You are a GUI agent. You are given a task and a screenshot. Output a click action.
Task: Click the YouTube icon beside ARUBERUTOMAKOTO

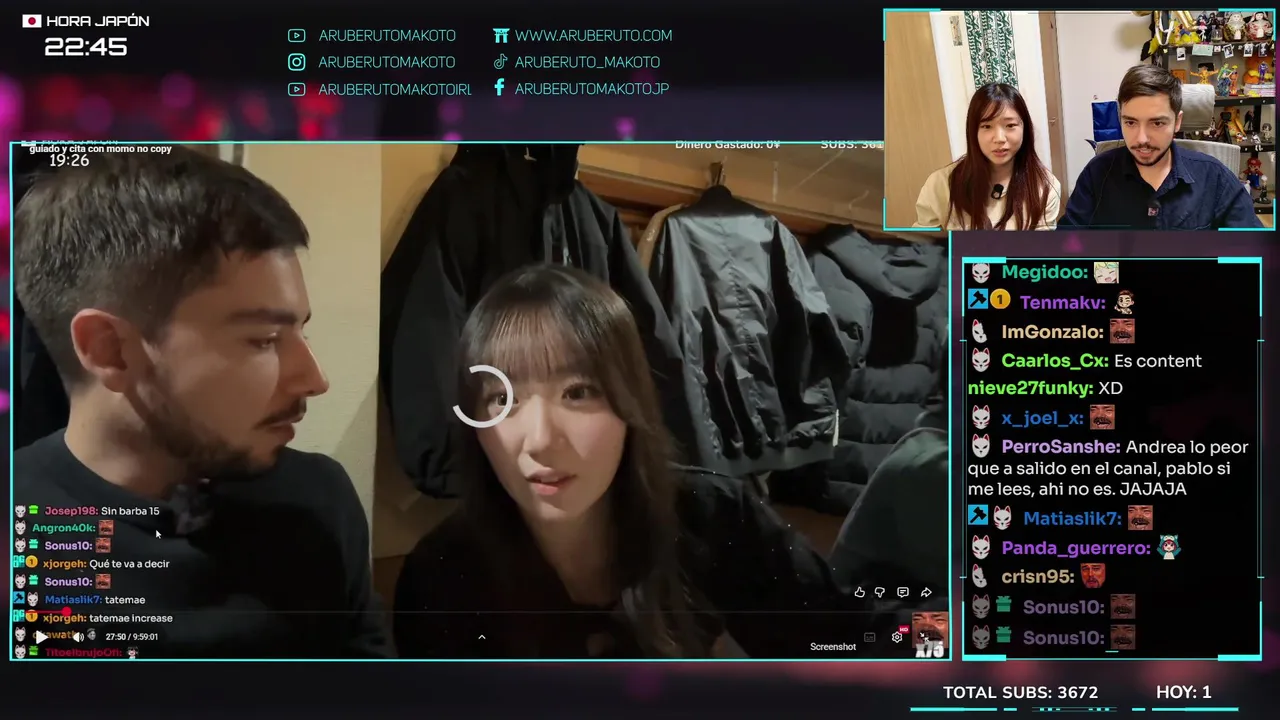[296, 35]
